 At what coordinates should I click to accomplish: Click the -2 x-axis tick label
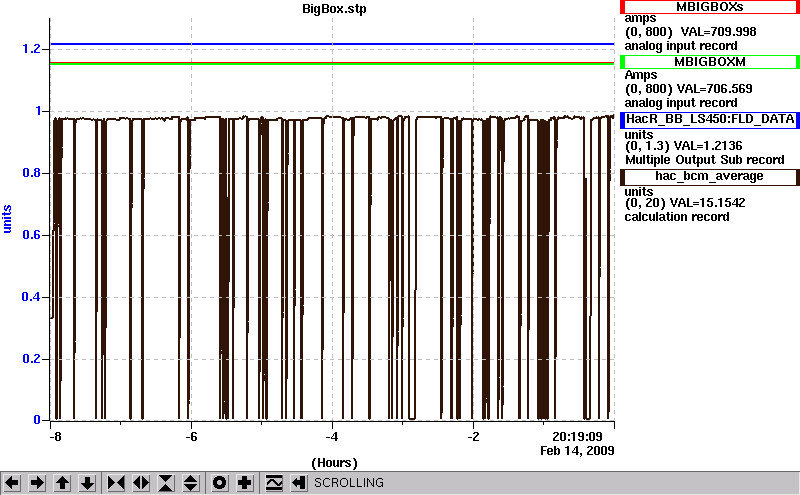(473, 437)
